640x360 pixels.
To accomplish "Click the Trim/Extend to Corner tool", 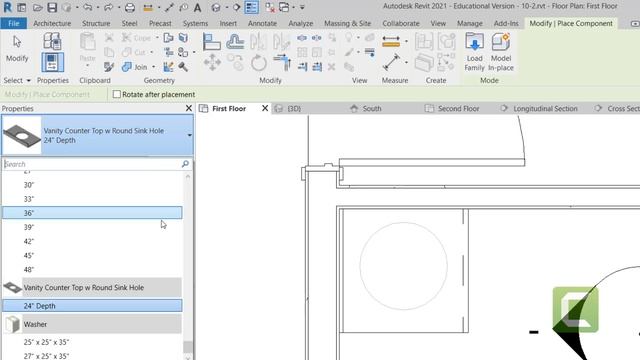I will tap(282, 63).
